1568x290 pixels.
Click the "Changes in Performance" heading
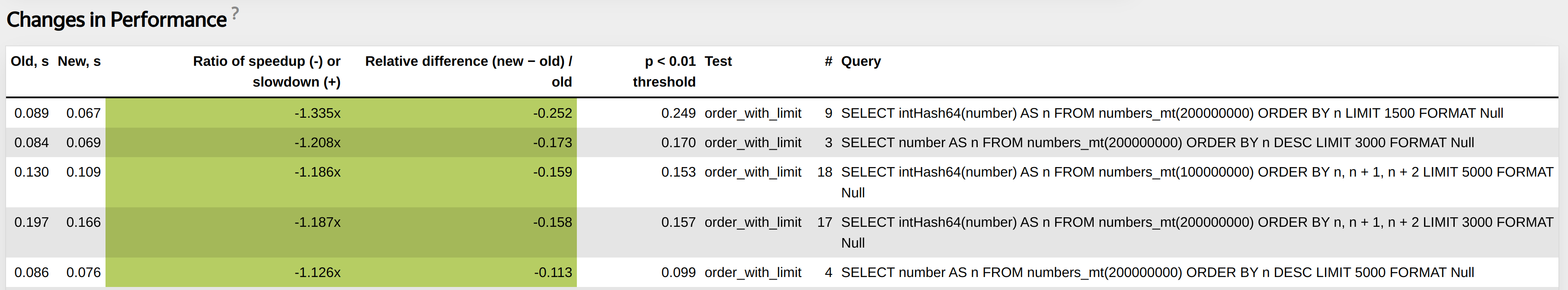tap(116, 20)
